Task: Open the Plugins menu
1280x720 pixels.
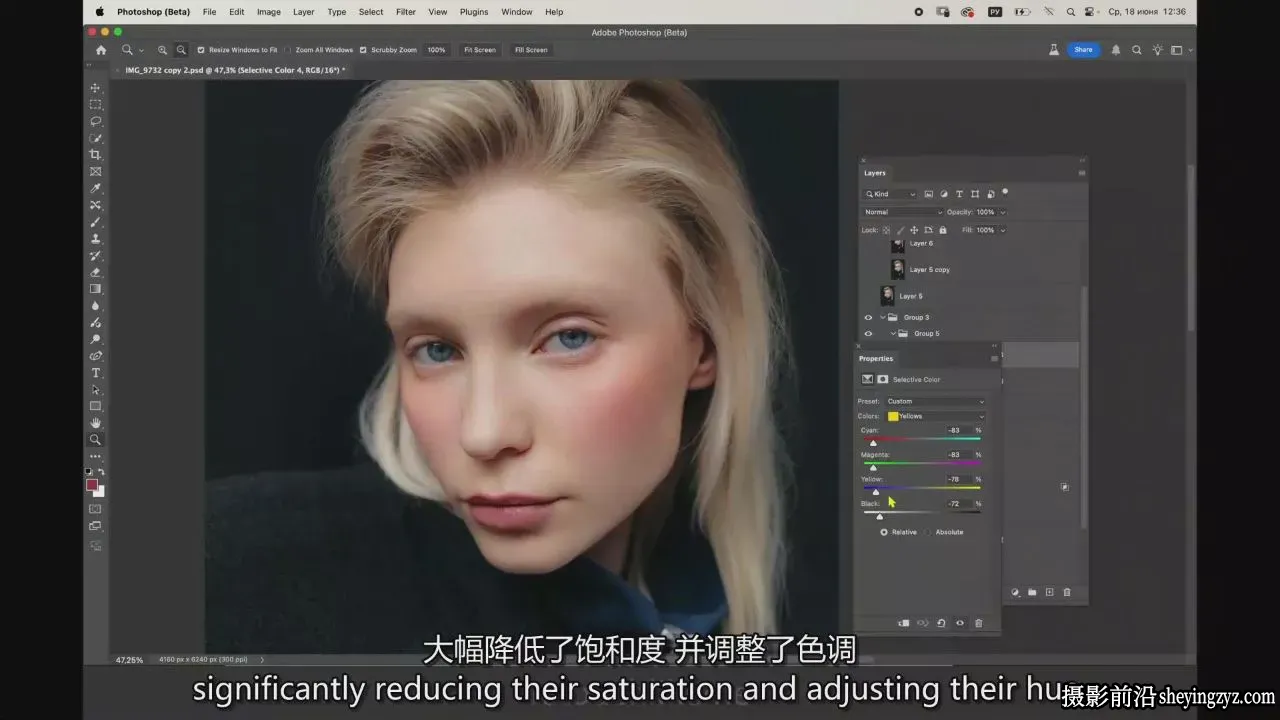Action: tap(474, 12)
